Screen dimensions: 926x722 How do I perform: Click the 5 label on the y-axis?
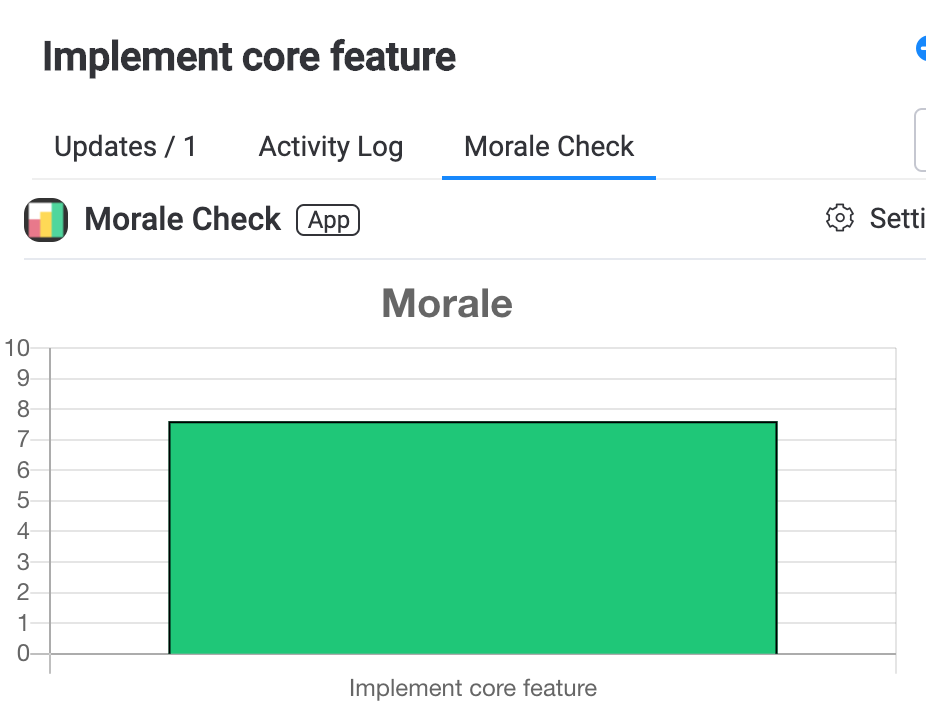[24, 501]
